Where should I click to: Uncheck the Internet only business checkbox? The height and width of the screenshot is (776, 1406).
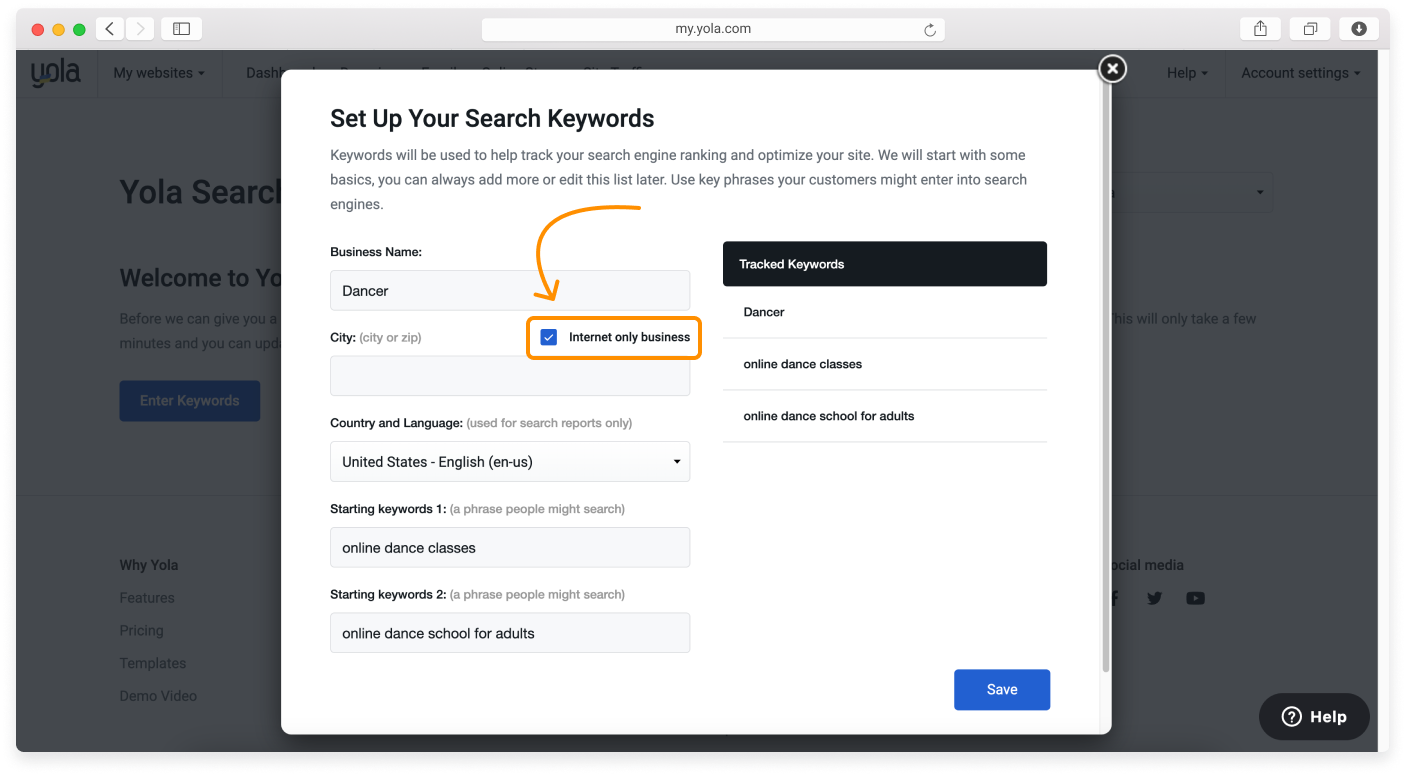click(x=549, y=337)
